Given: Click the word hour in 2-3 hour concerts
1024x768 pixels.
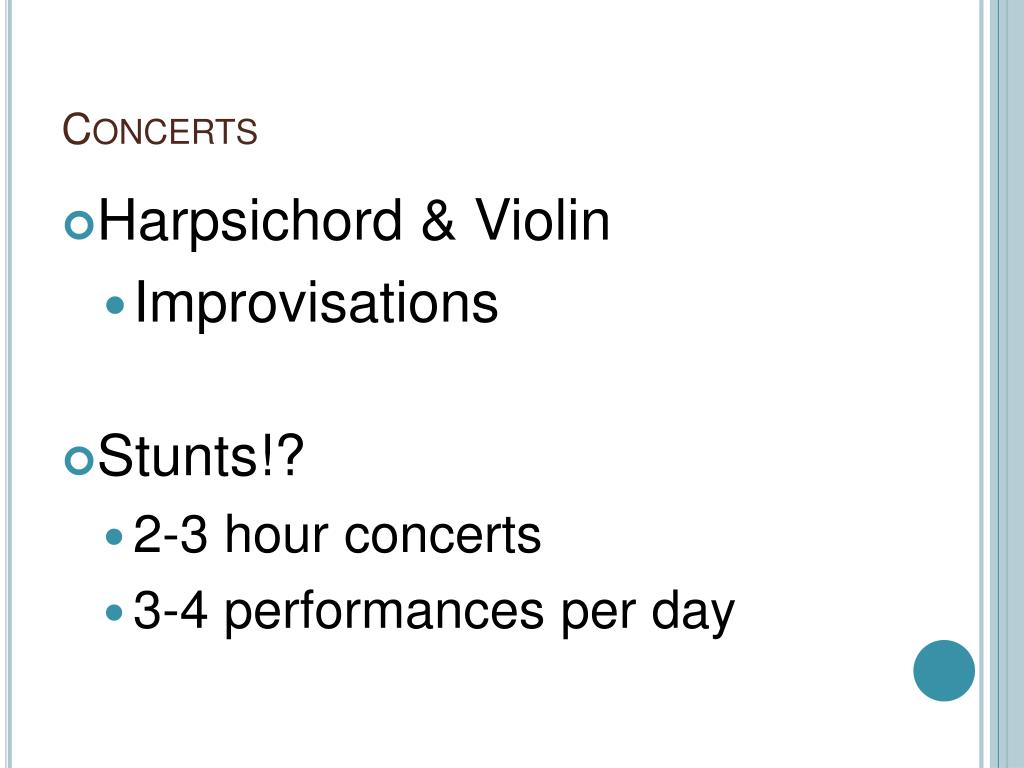Looking at the screenshot, I should pyautogui.click(x=277, y=534).
